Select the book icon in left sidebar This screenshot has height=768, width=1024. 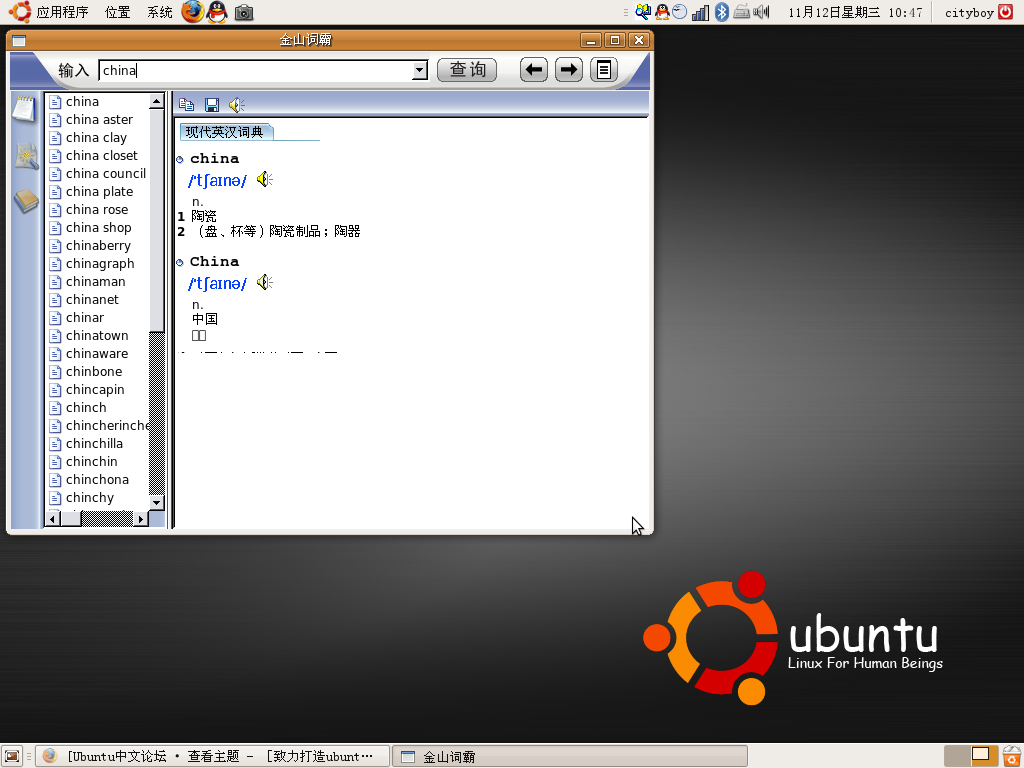coord(26,201)
